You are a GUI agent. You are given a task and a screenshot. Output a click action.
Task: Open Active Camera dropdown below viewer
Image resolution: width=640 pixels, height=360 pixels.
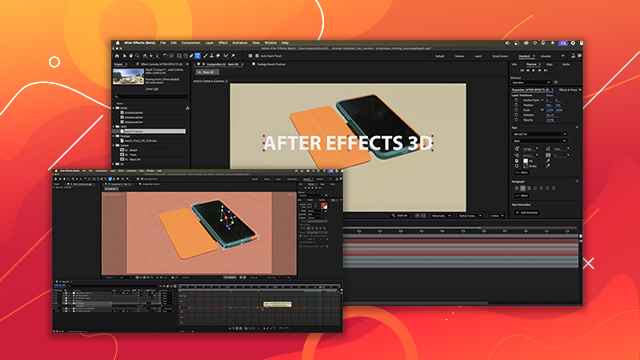tap(469, 216)
